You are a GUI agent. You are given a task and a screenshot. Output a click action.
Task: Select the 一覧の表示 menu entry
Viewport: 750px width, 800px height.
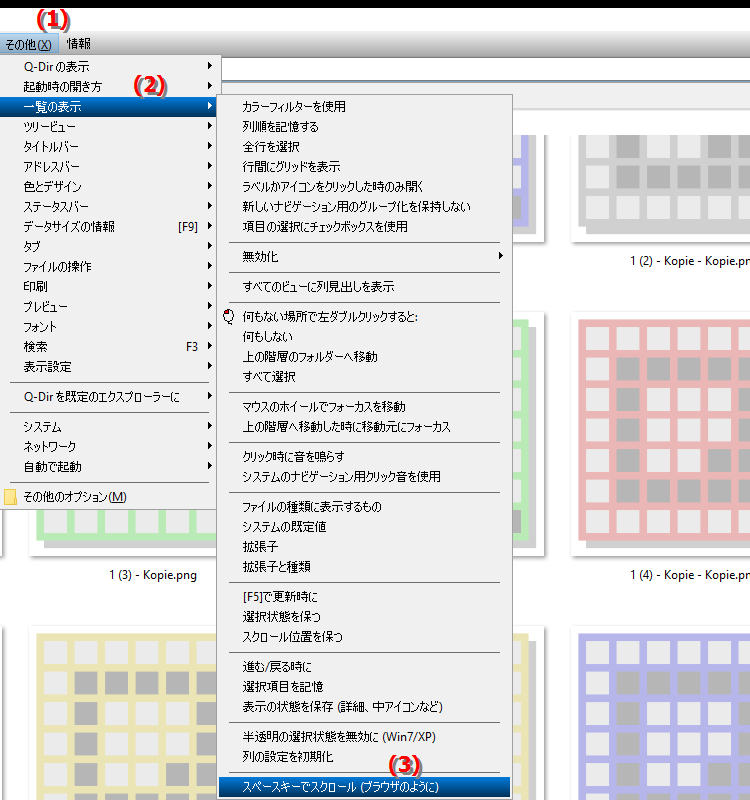pos(110,107)
